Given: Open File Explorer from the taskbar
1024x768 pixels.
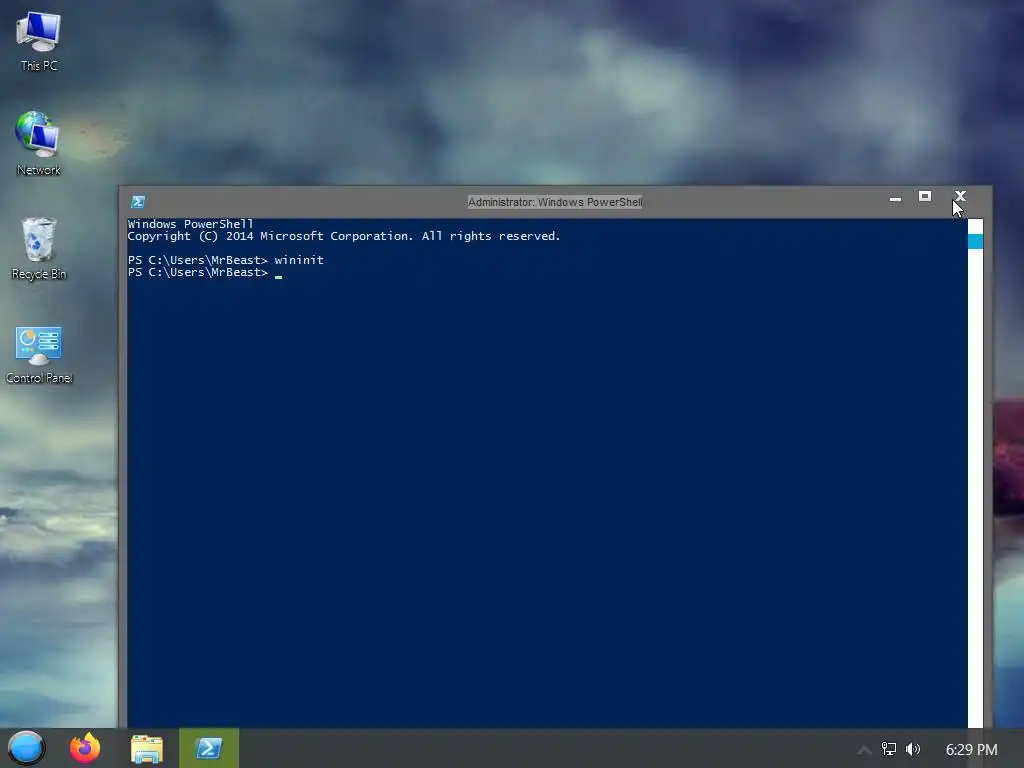Looking at the screenshot, I should click(x=146, y=749).
